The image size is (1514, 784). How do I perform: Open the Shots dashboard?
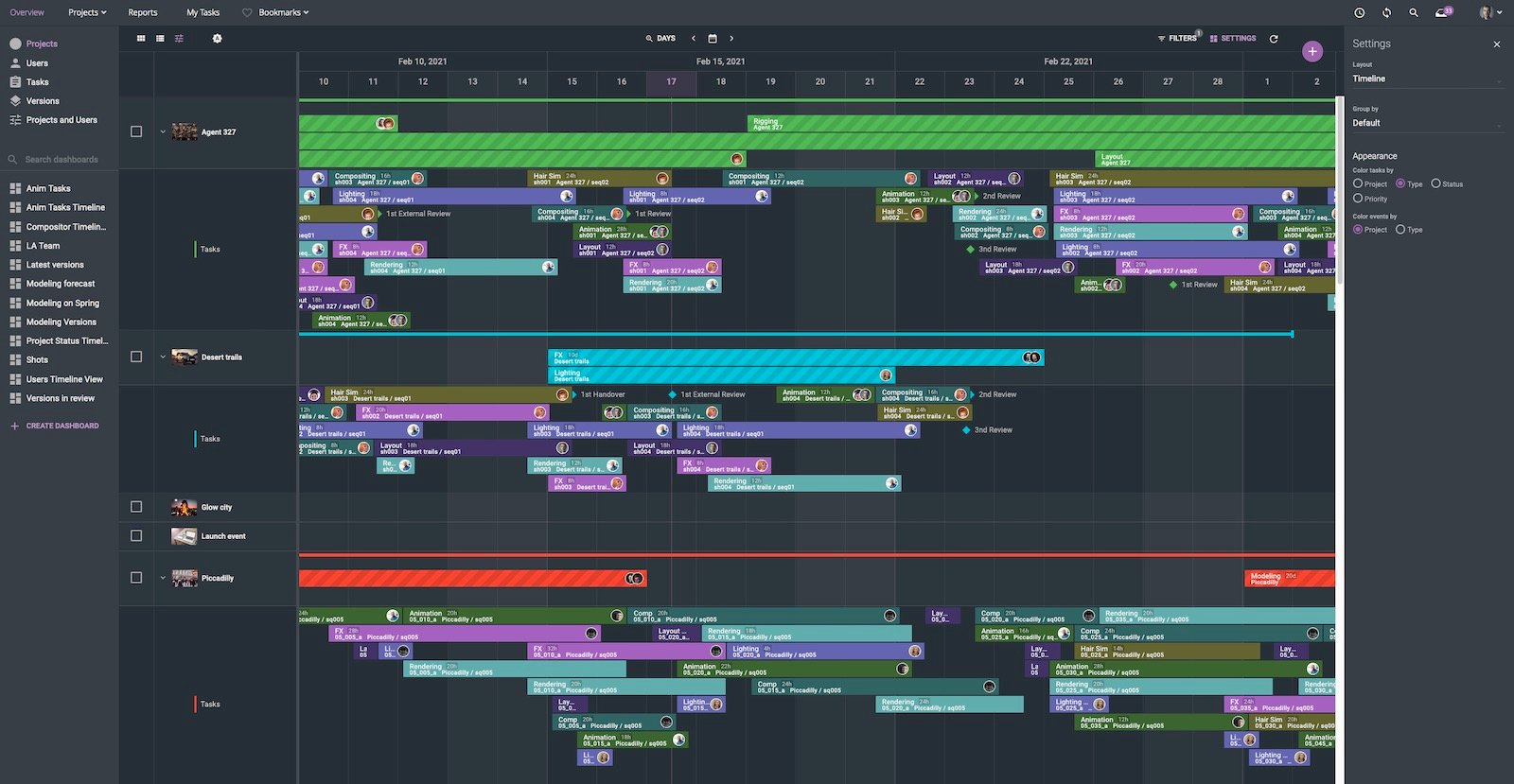(37, 360)
